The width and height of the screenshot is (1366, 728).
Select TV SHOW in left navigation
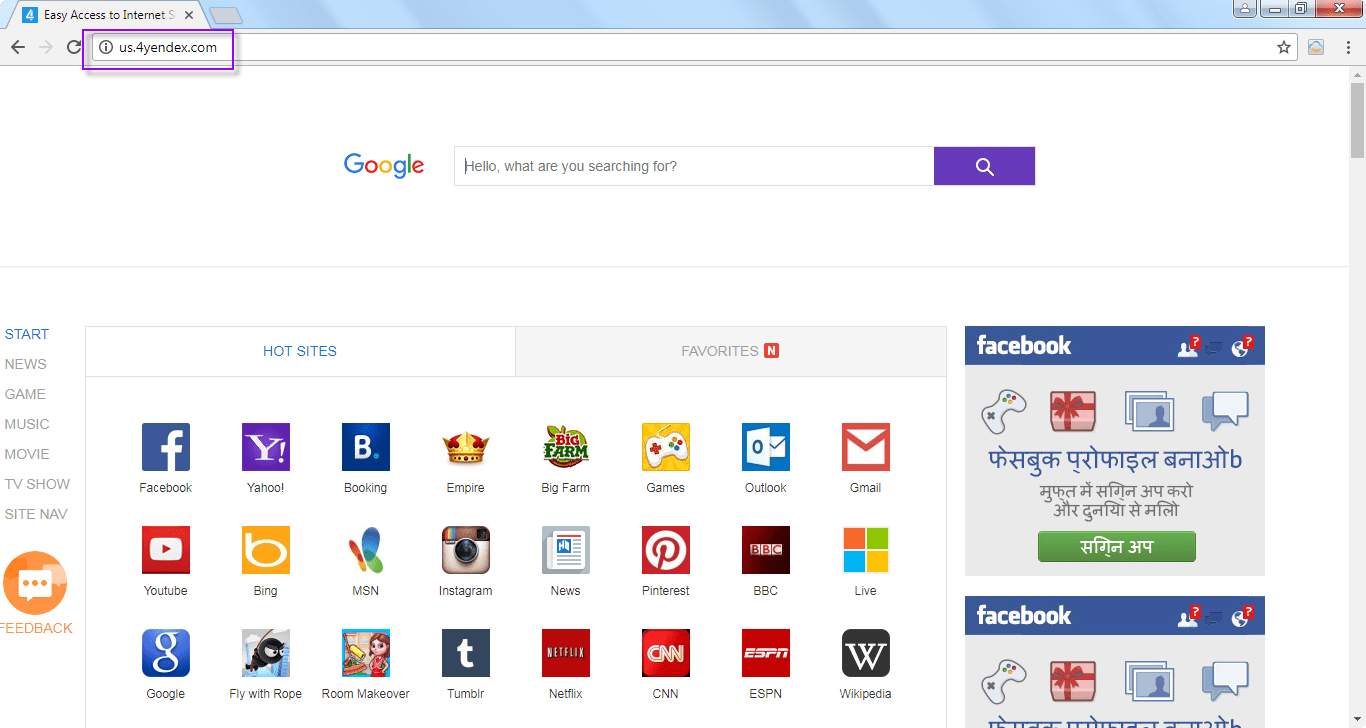click(37, 484)
